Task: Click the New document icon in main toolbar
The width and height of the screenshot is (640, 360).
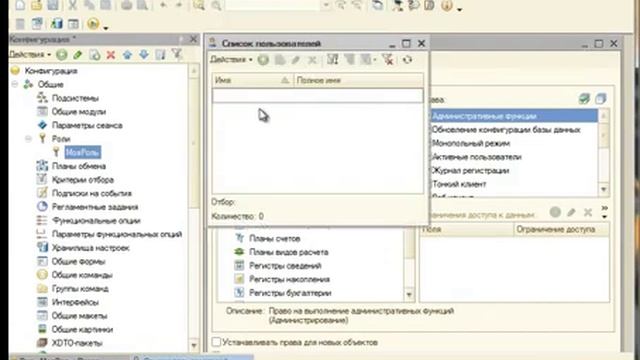Action: [20, 5]
